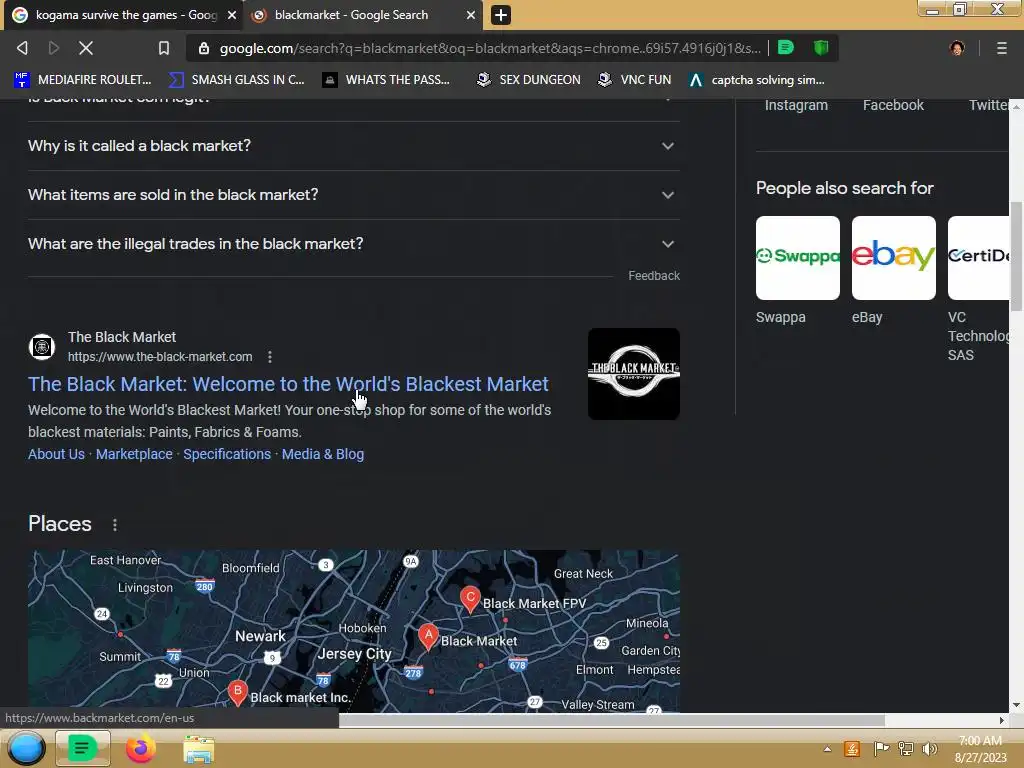
Task: Open the browser hamburger menu
Action: click(x=1001, y=48)
